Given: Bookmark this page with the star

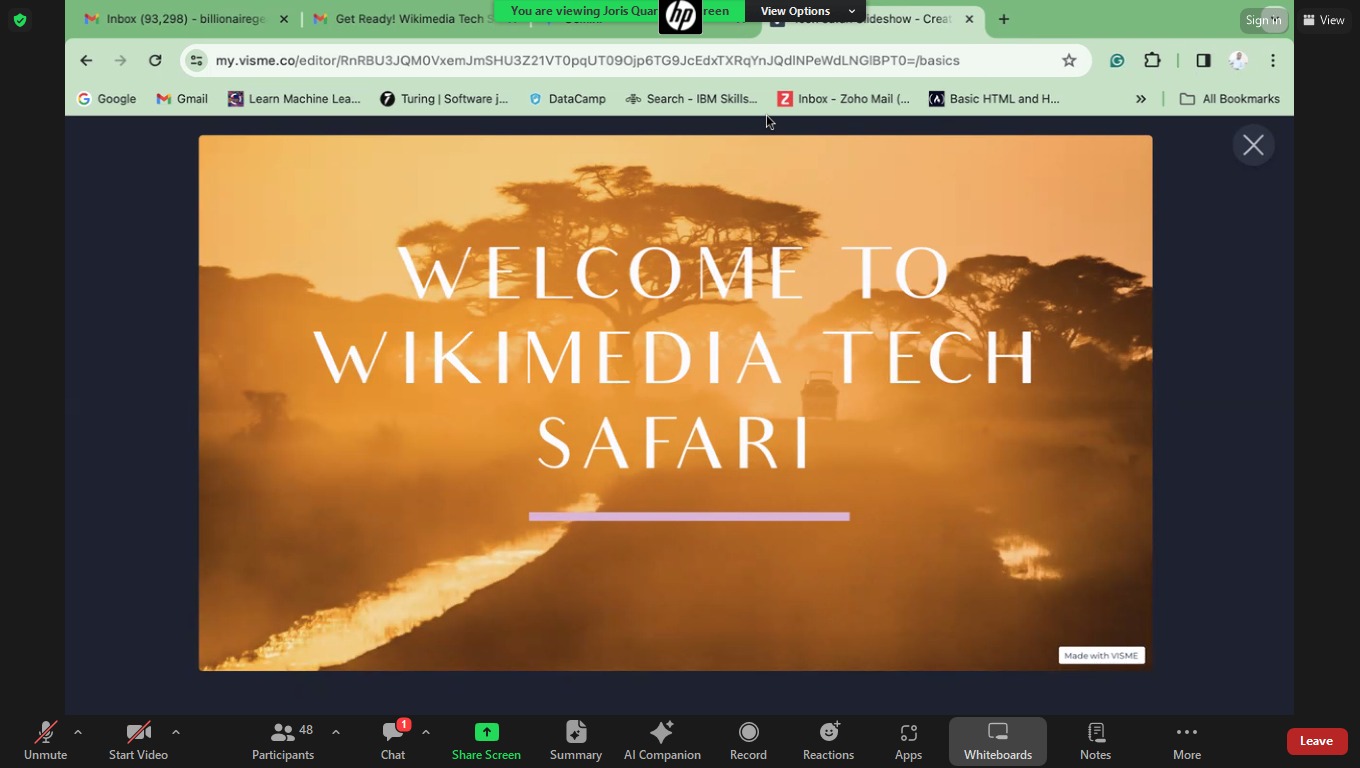Looking at the screenshot, I should click(x=1069, y=60).
